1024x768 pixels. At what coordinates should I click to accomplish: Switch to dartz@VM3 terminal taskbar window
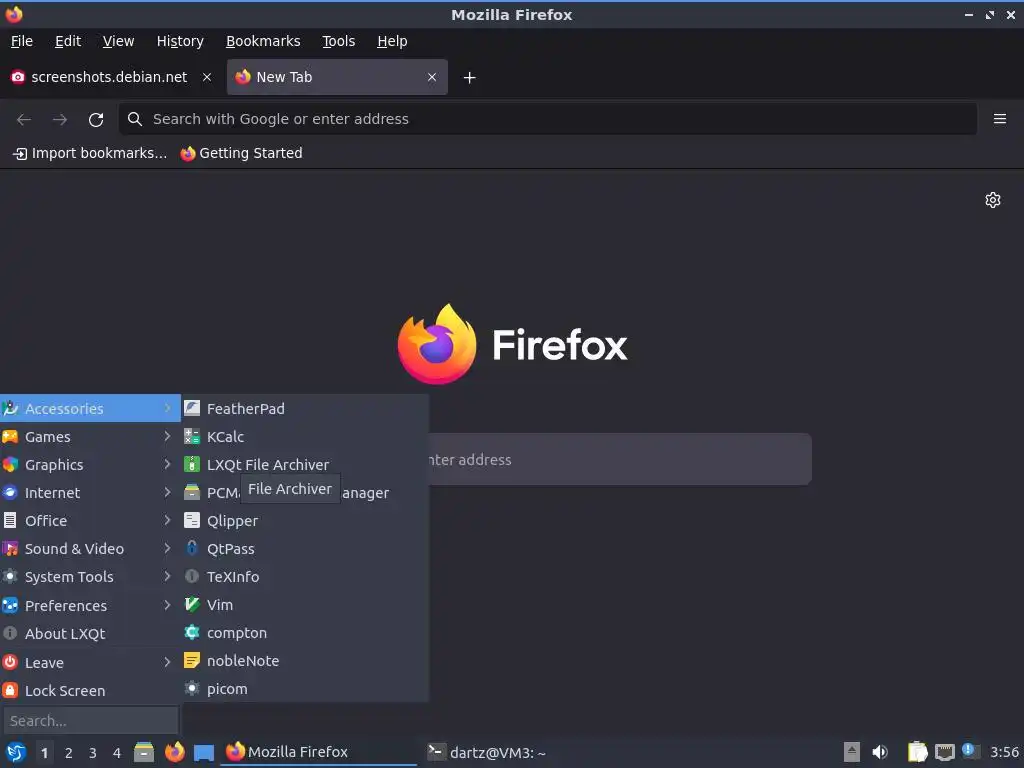pos(487,752)
